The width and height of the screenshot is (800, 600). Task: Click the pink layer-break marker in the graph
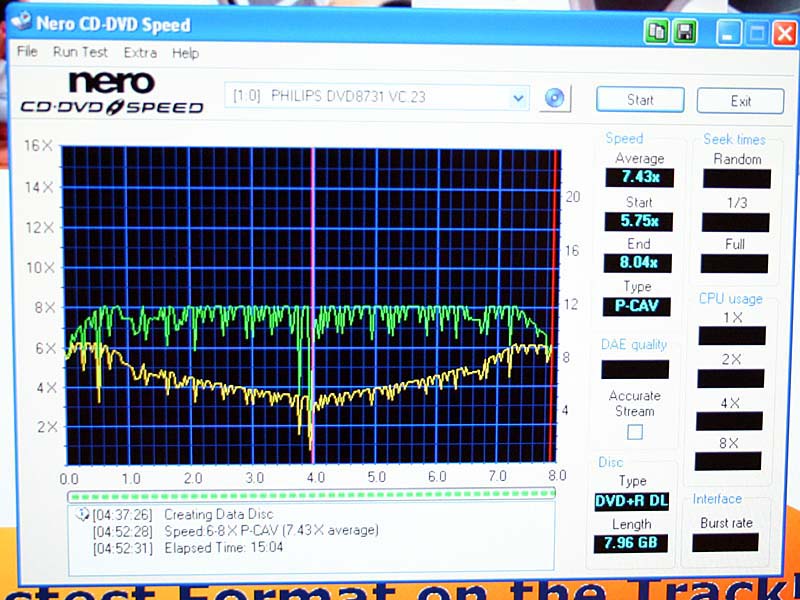click(x=312, y=305)
